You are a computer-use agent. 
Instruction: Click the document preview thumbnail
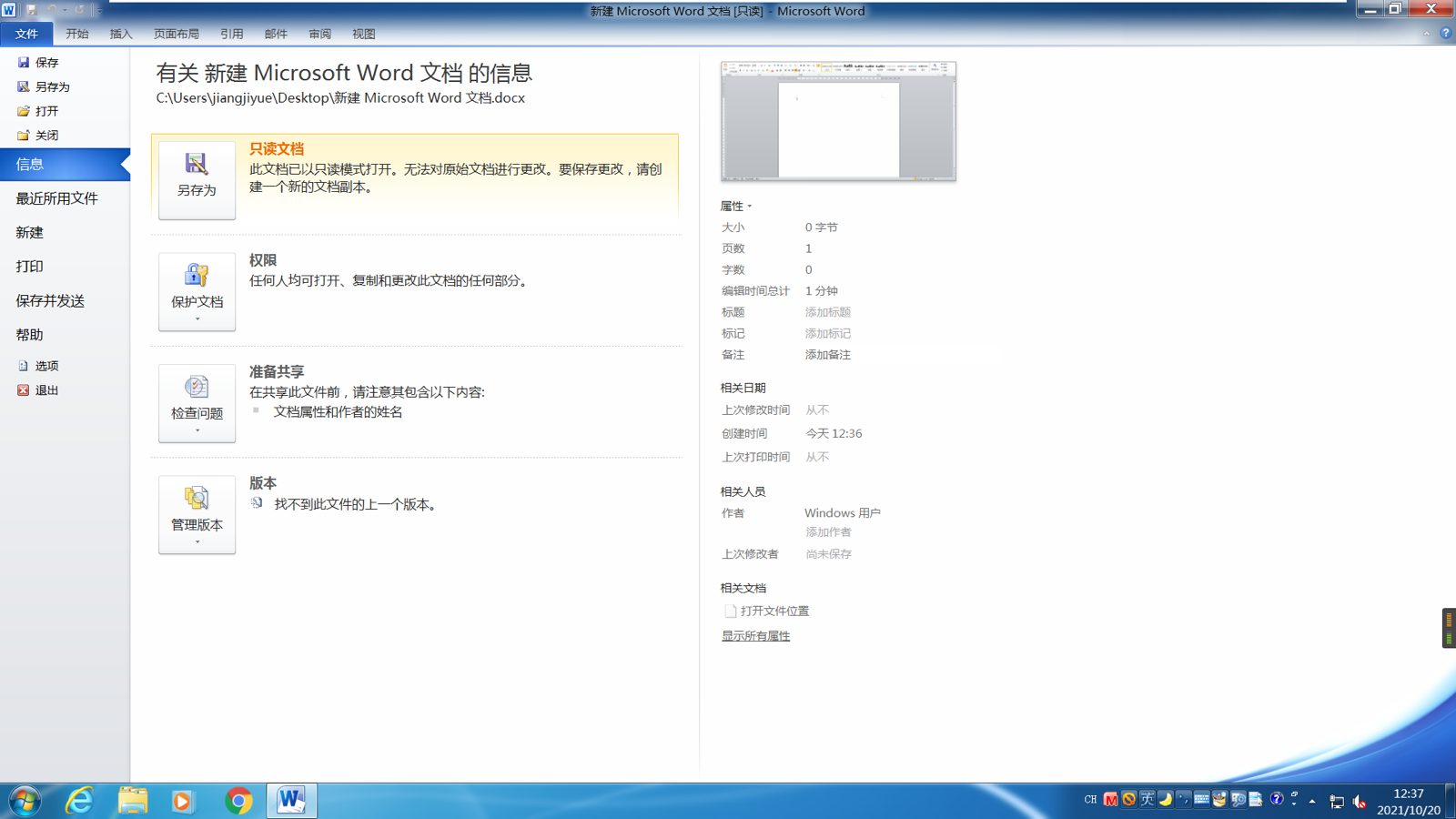point(838,121)
